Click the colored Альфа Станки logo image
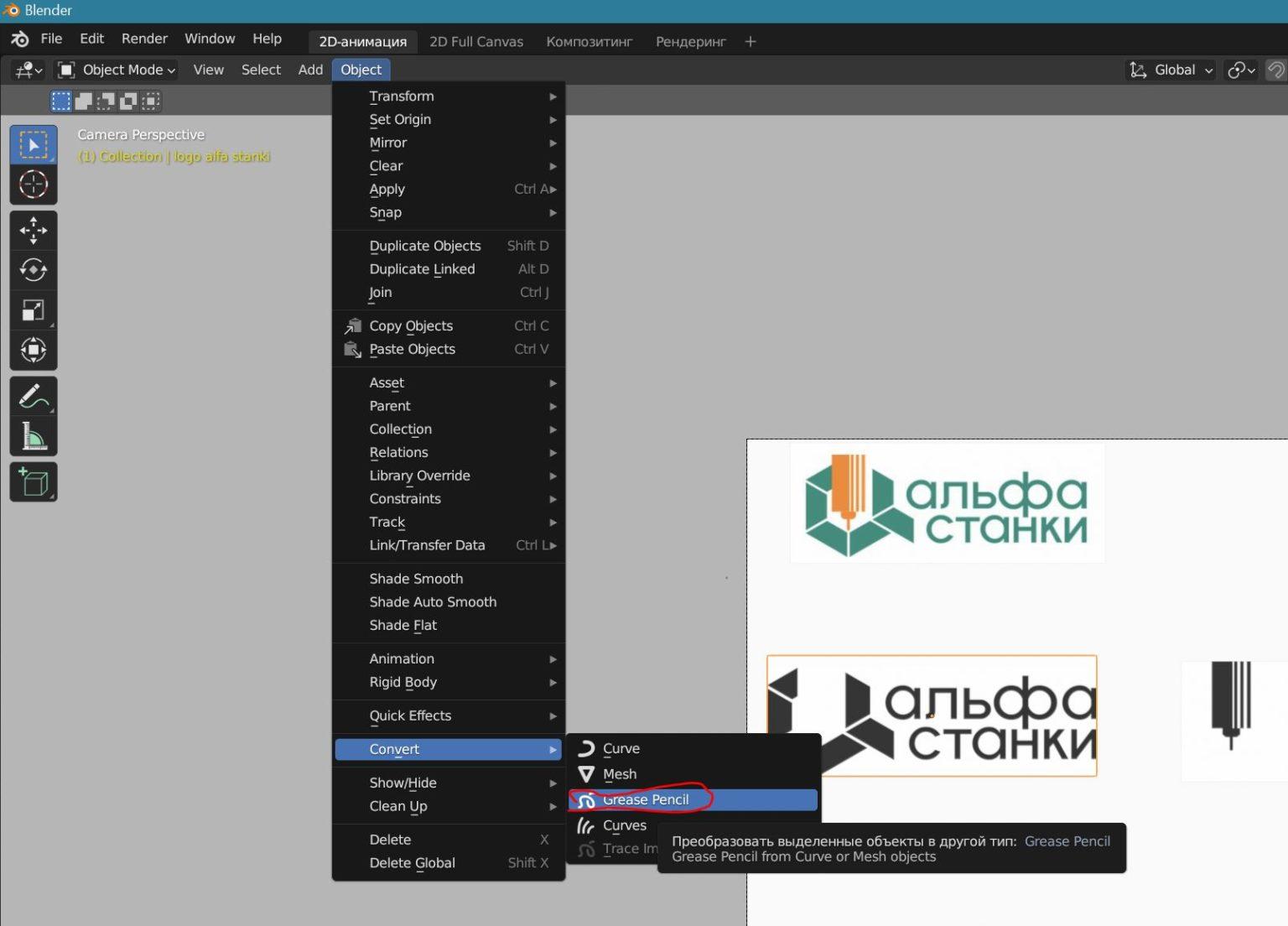Image resolution: width=1288 pixels, height=926 pixels. tap(948, 503)
